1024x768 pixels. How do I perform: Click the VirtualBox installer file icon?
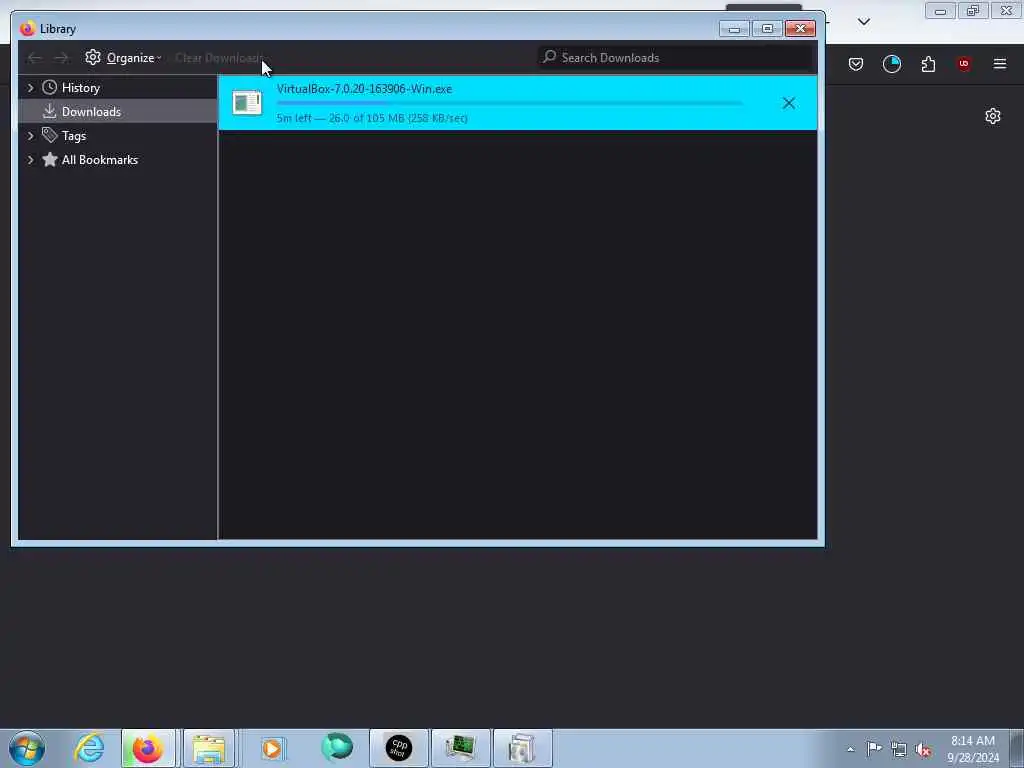click(247, 103)
